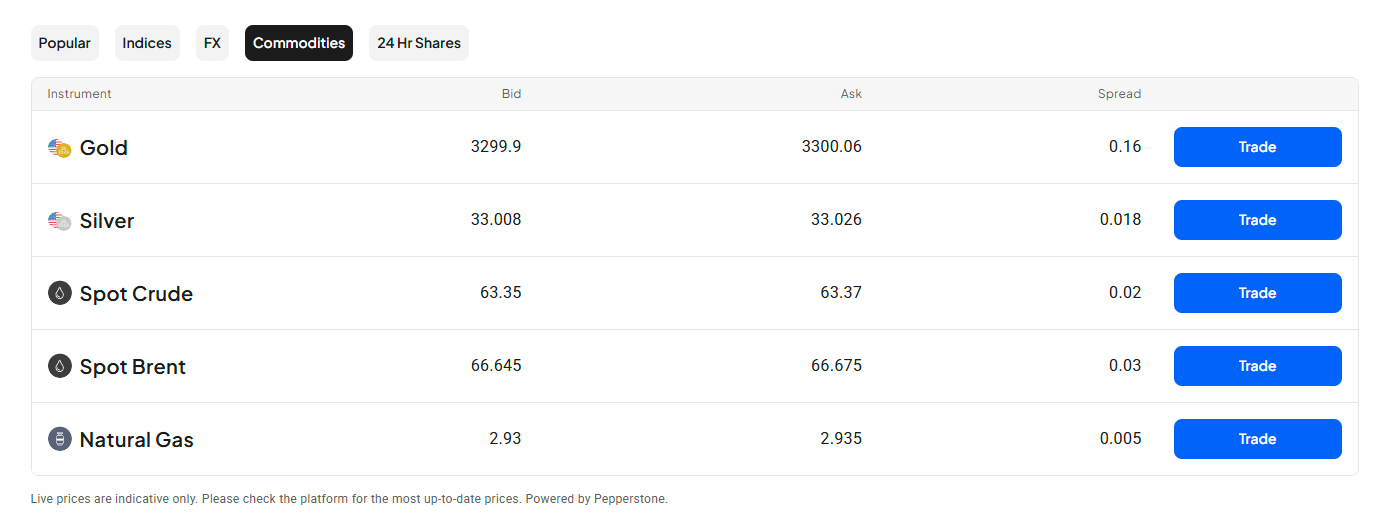Trade Gold using its Trade button
This screenshot has width=1389, height=517.
tap(1257, 147)
